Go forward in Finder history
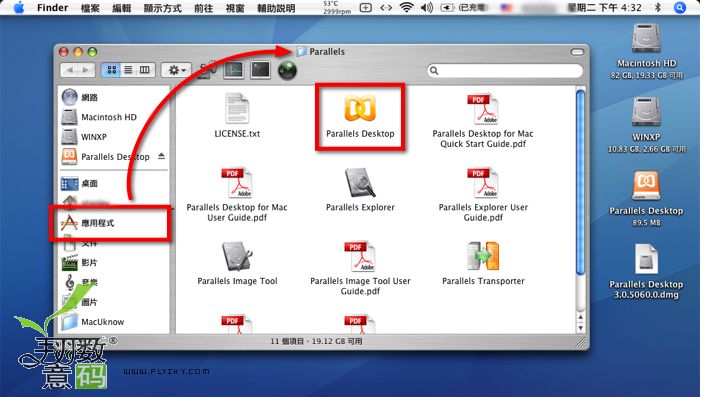This screenshot has width=708, height=397. click(x=86, y=70)
